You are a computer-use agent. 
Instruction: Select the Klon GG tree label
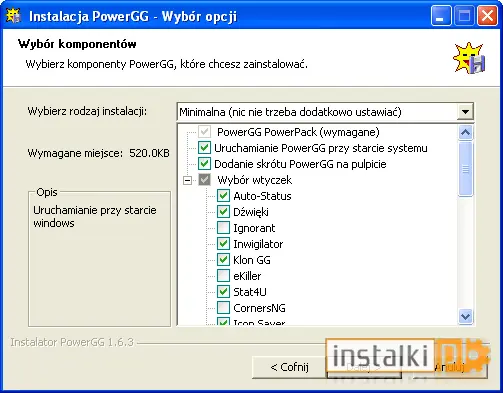[252, 260]
